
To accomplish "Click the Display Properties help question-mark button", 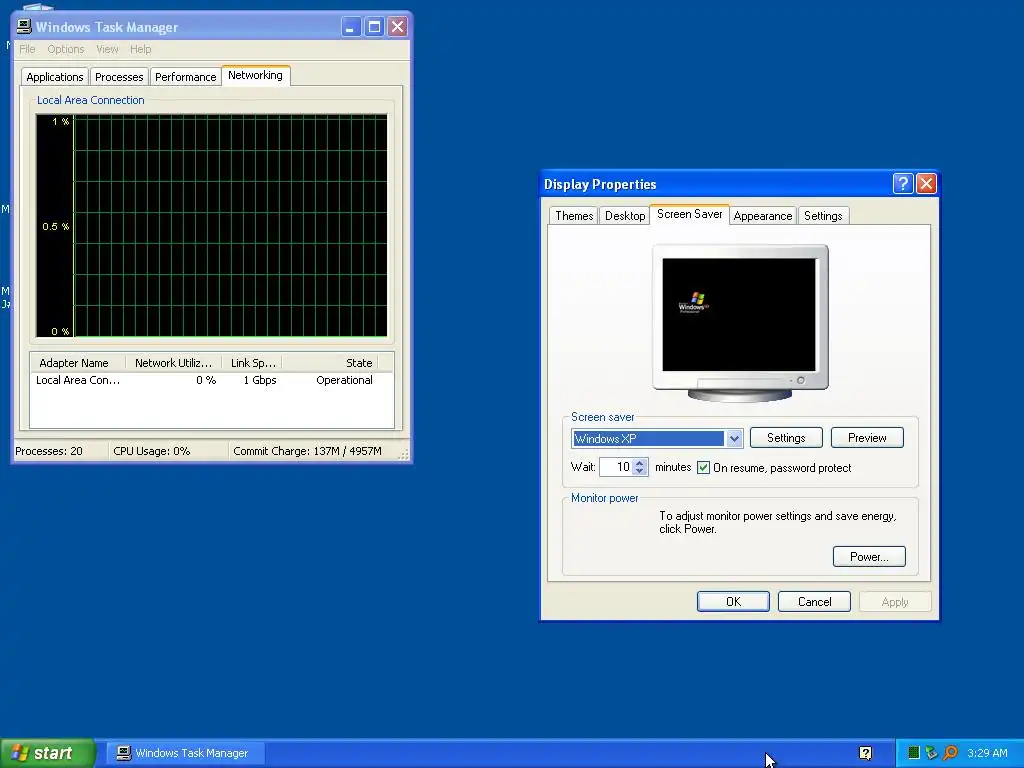I will tap(903, 184).
